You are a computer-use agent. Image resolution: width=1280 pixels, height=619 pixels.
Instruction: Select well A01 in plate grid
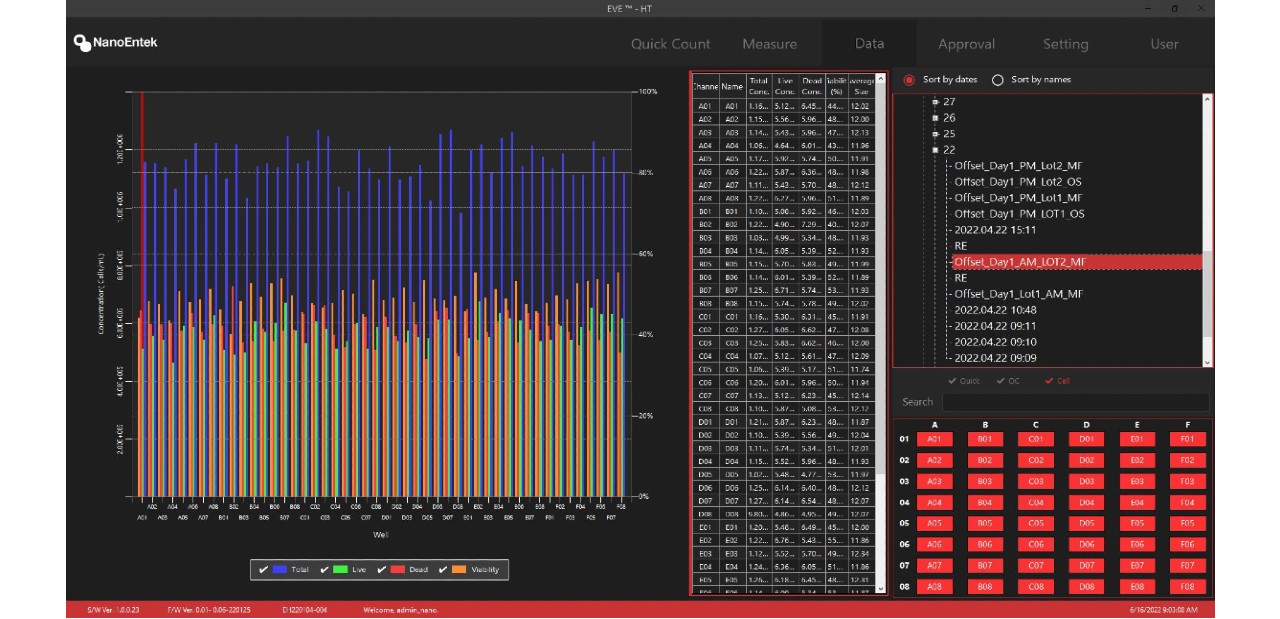pyautogui.click(x=934, y=439)
